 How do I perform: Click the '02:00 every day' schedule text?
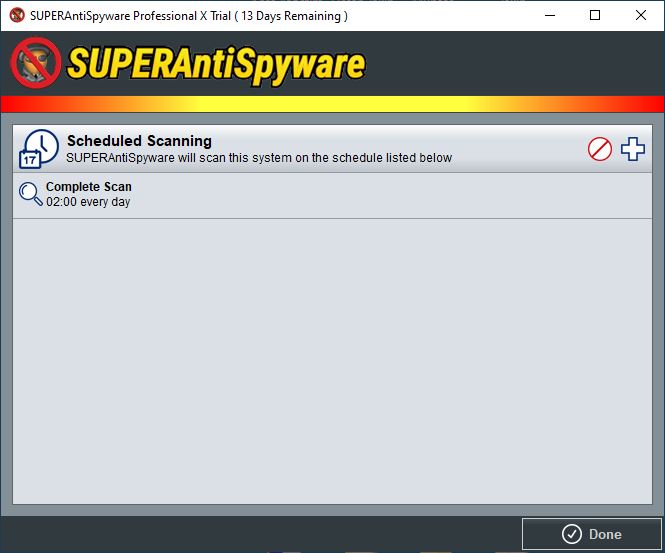pyautogui.click(x=88, y=202)
